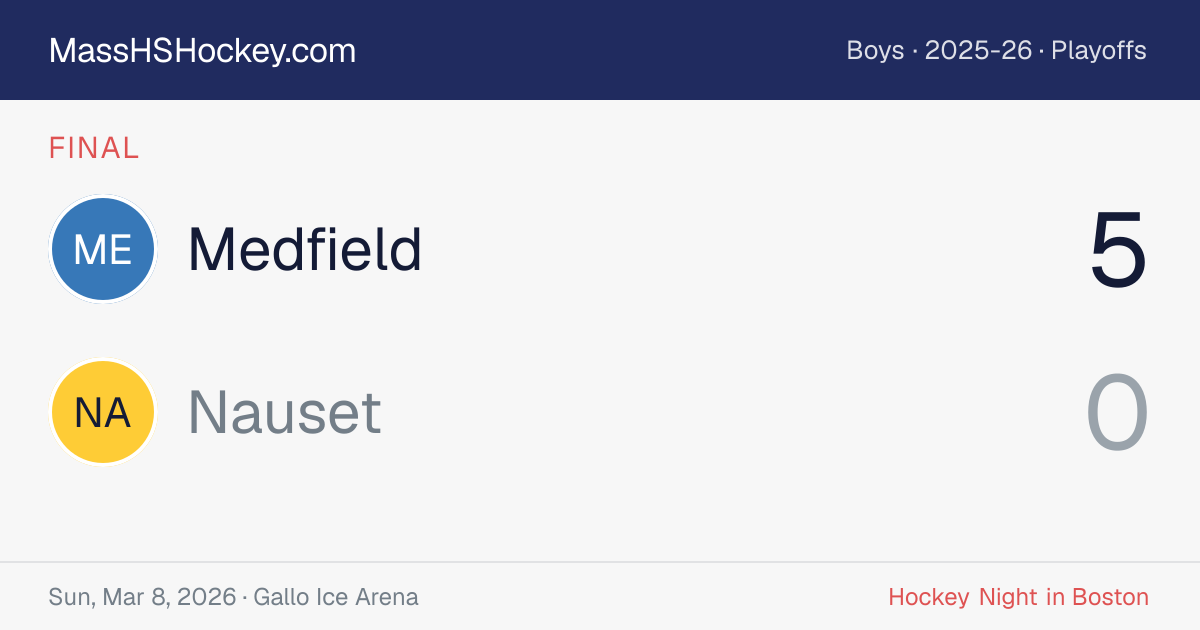Click the yellow NA team badge
This screenshot has height=630, width=1200.
103,412
